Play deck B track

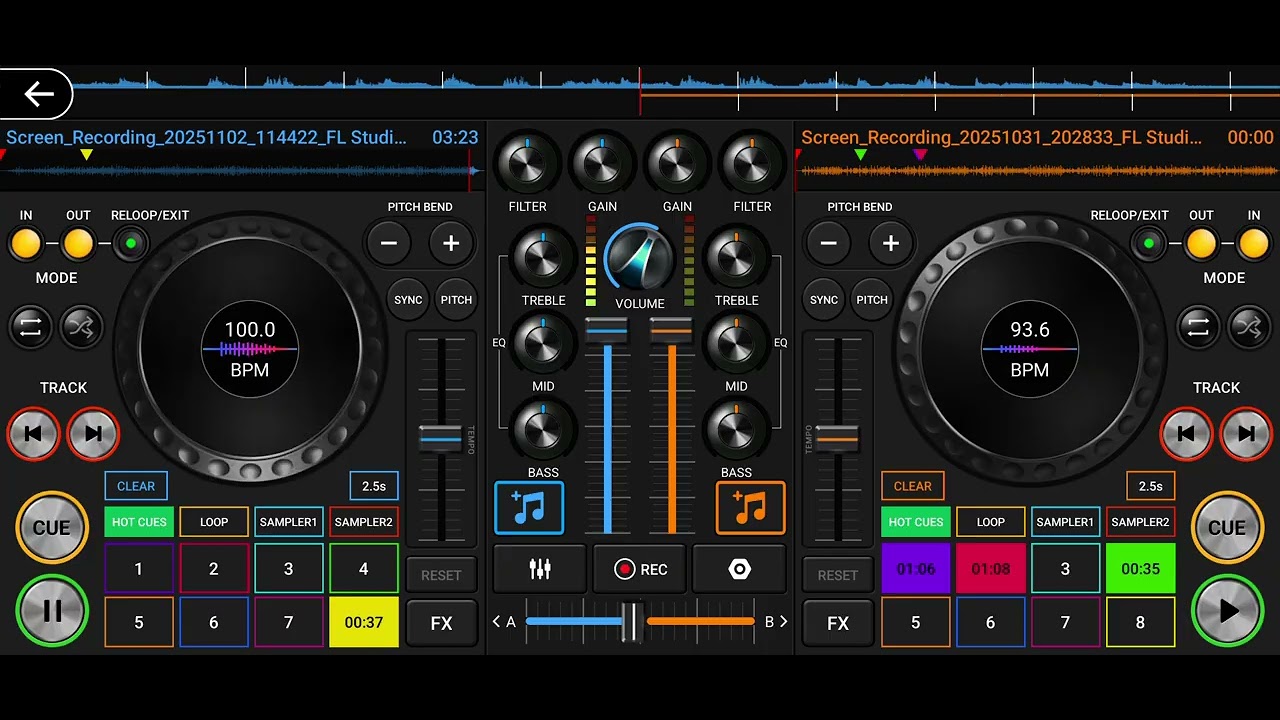(1228, 609)
